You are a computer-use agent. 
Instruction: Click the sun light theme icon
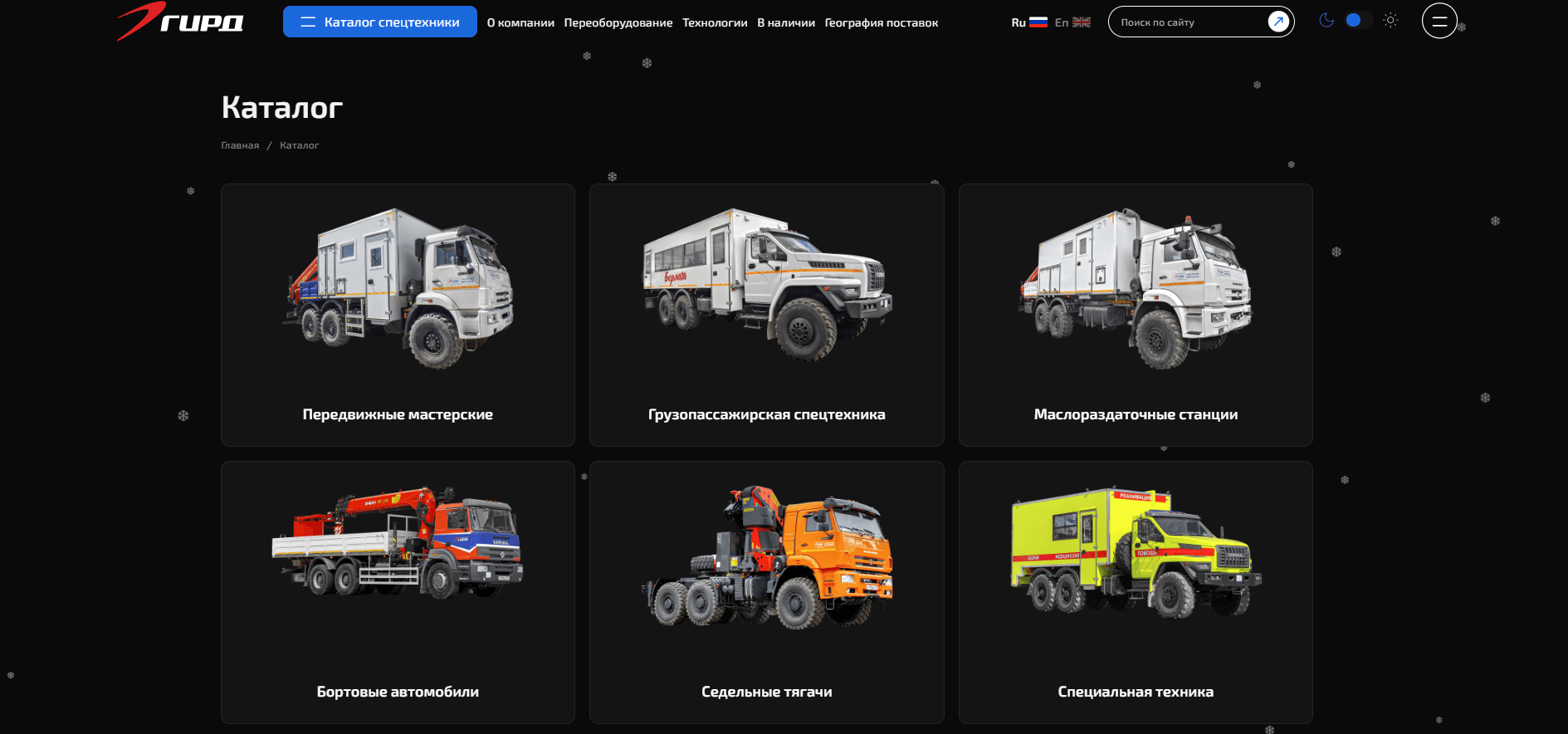point(1390,21)
